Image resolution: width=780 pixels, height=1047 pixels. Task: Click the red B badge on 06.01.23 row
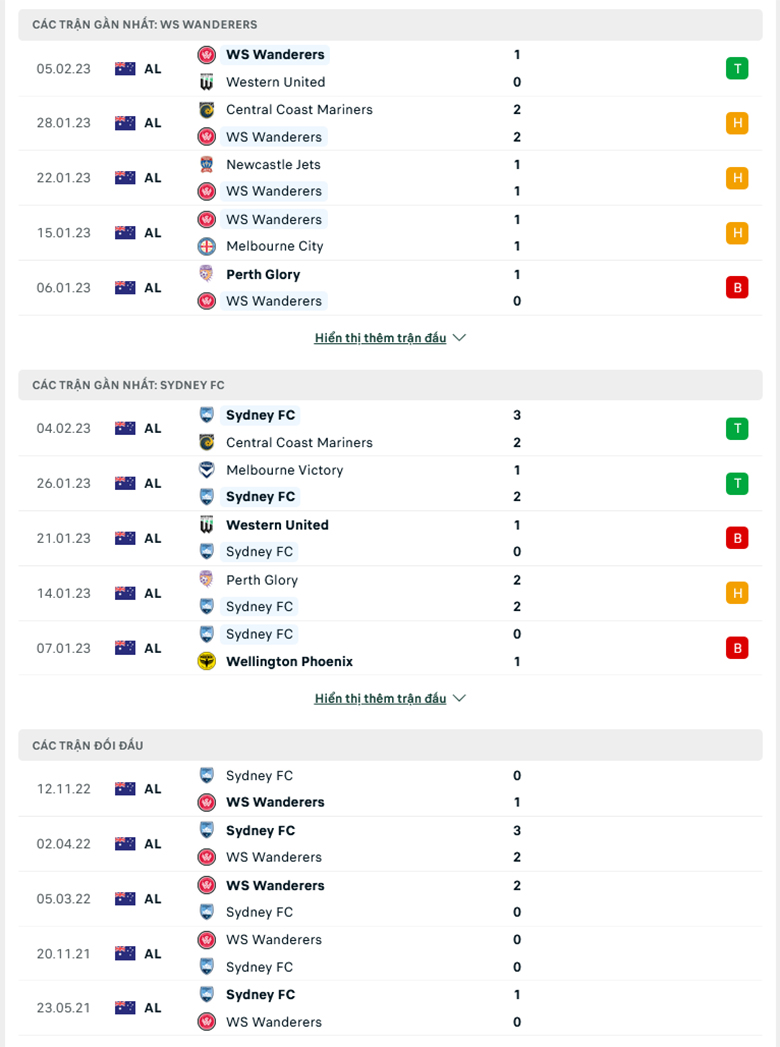(737, 287)
